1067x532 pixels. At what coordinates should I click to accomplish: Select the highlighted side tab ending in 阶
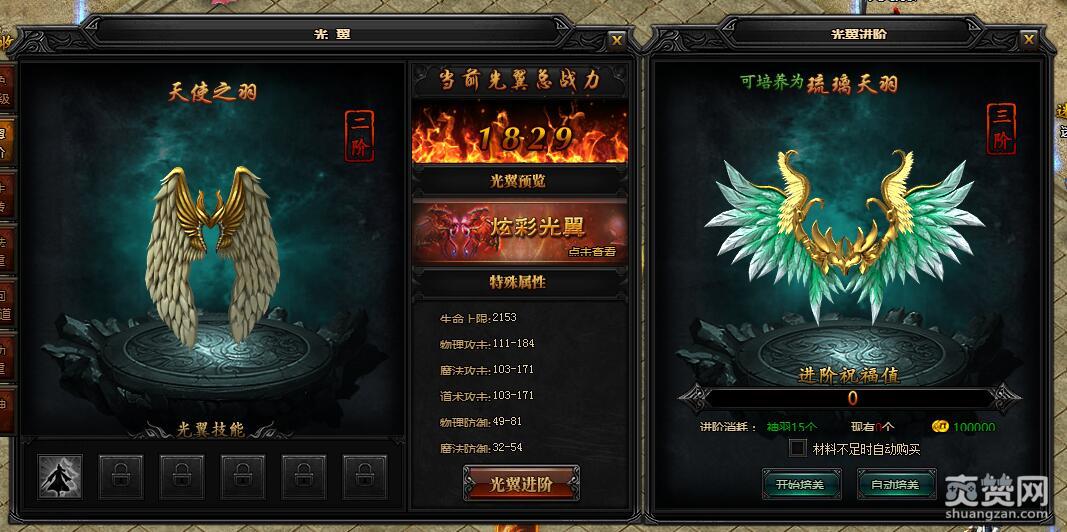[5, 140]
